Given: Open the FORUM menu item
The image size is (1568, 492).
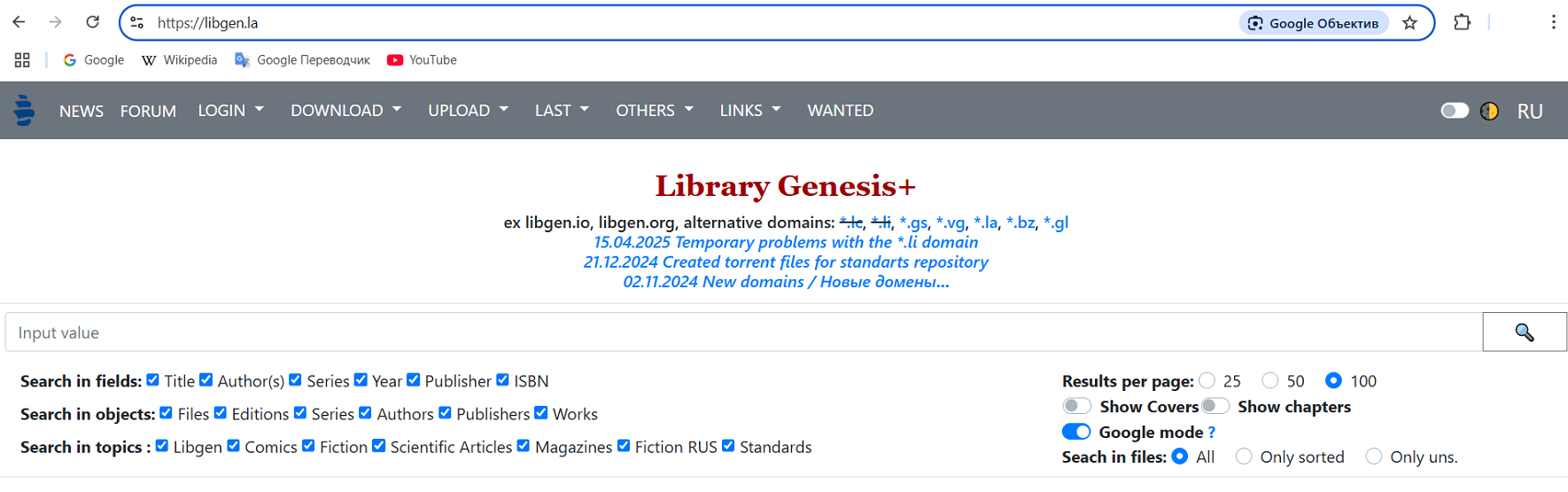Looking at the screenshot, I should point(148,111).
